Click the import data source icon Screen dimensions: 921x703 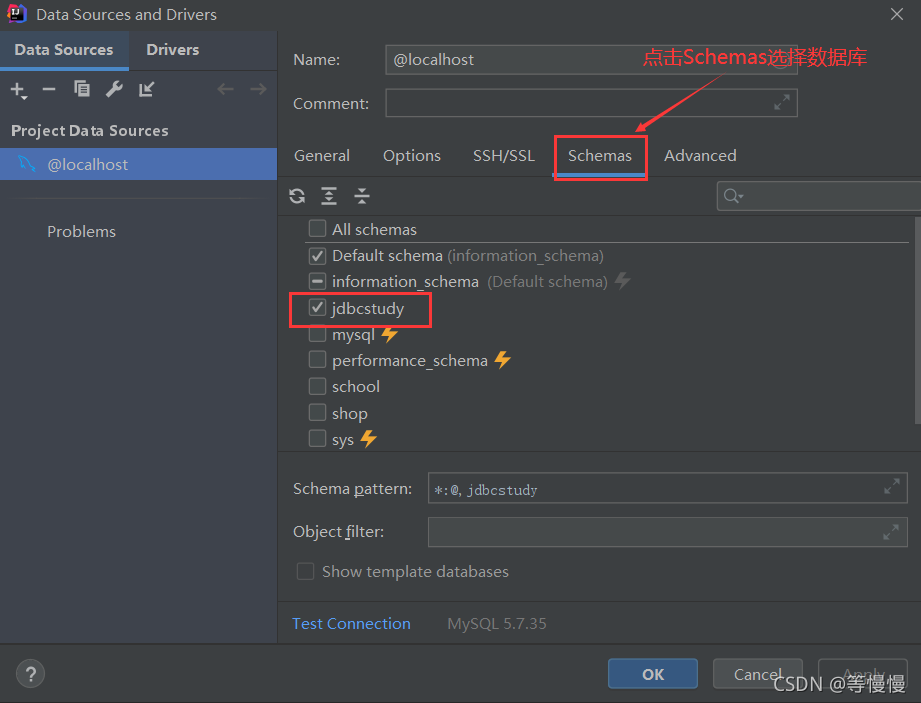point(146,89)
